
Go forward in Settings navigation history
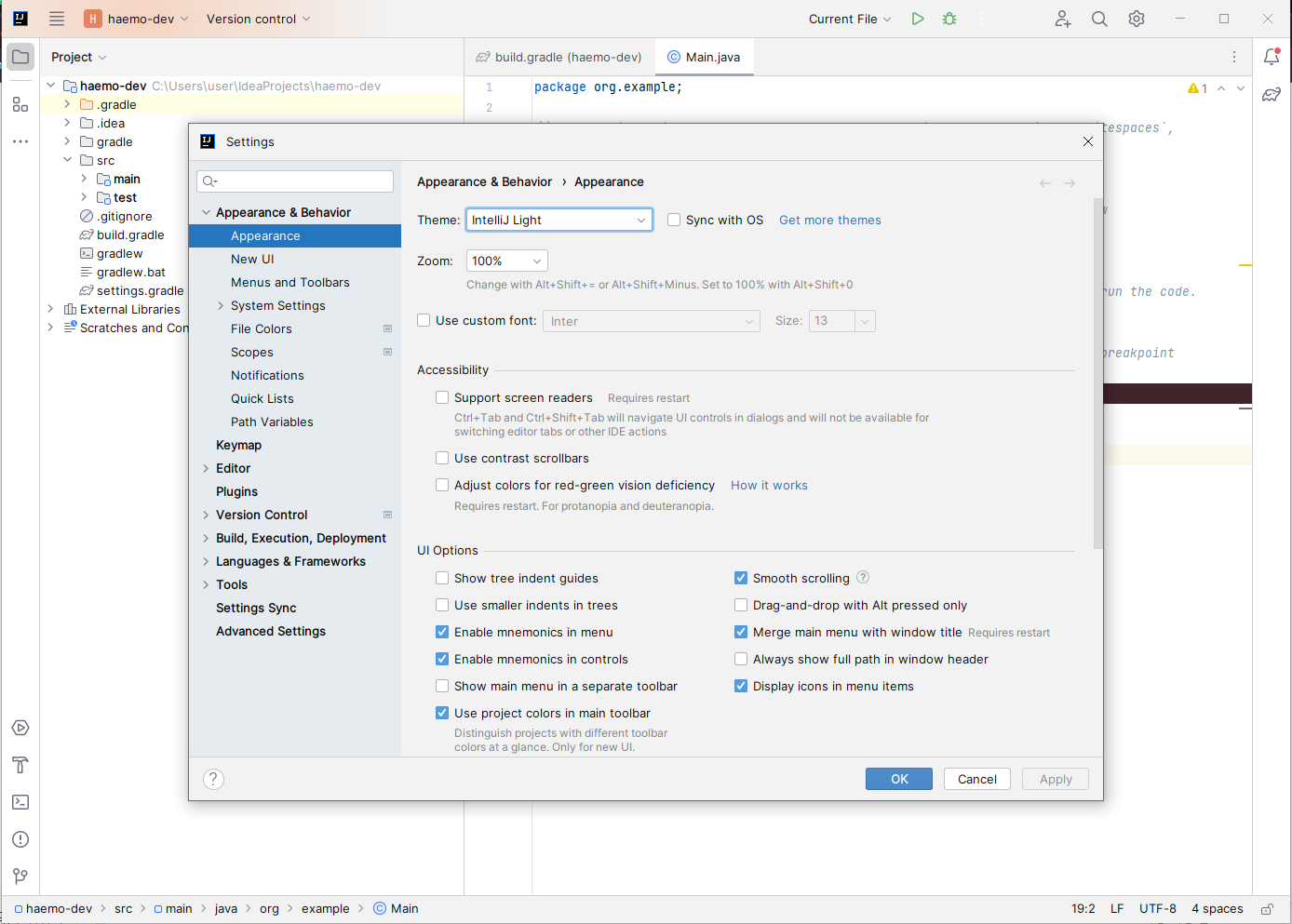point(1070,182)
